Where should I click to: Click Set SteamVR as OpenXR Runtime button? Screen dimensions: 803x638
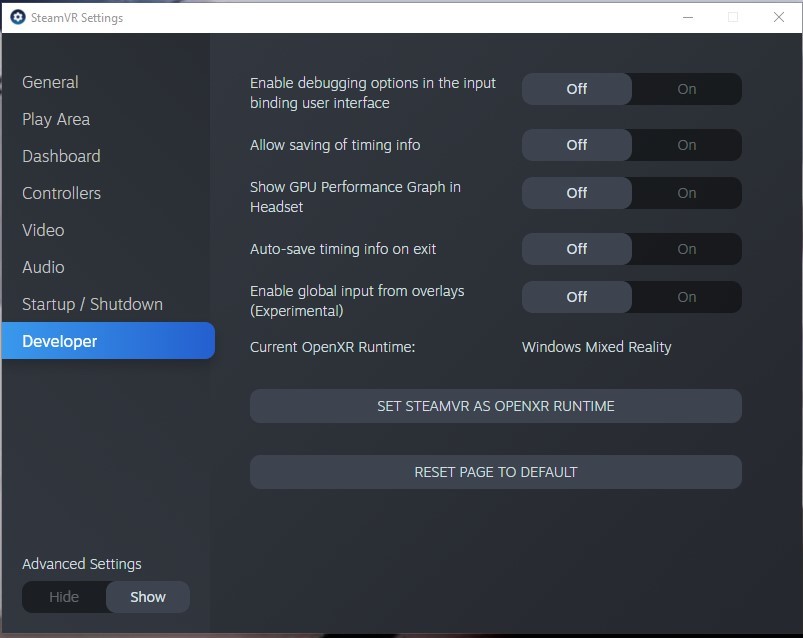pyautogui.click(x=496, y=406)
